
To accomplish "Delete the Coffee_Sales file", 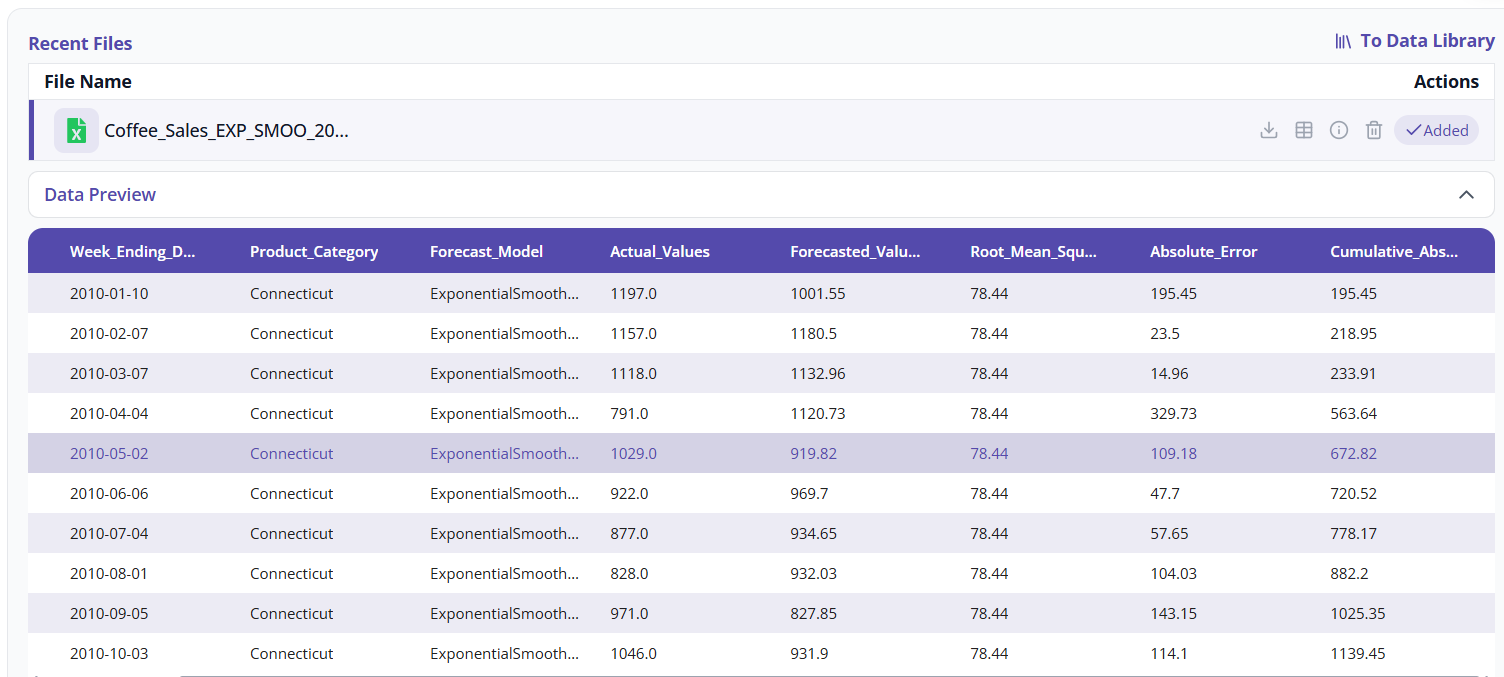I will (x=1373, y=129).
